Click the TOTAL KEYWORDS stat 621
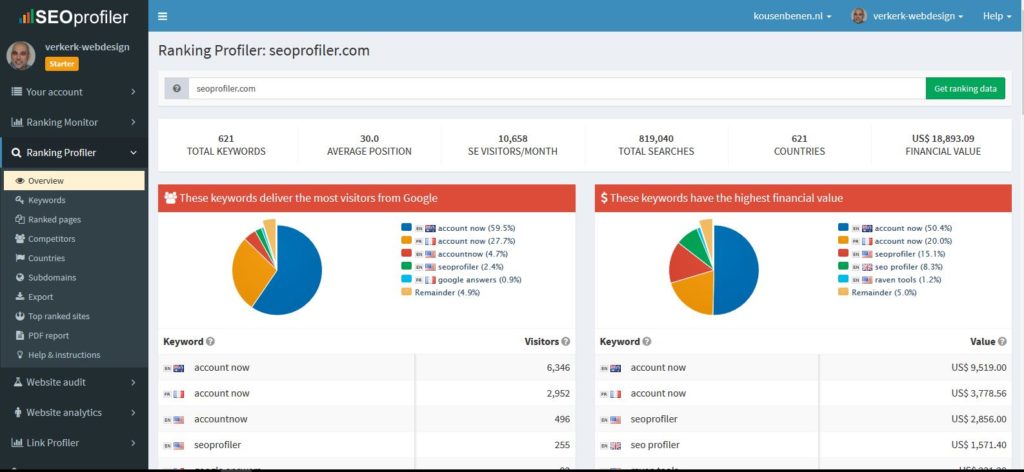Screen dimensions: 1024x472 click(226, 145)
